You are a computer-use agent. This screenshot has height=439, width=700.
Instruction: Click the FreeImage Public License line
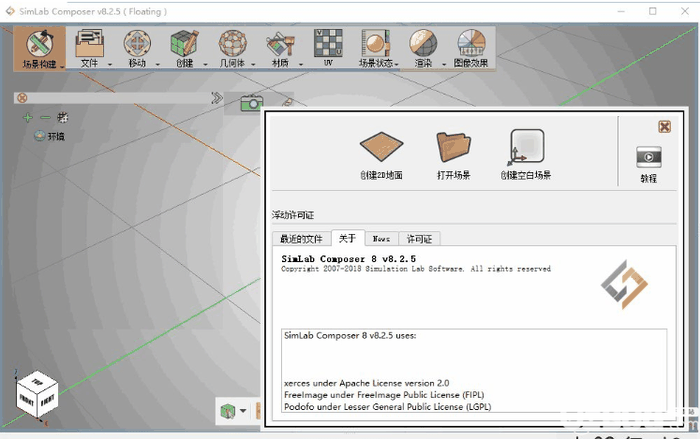(384, 395)
